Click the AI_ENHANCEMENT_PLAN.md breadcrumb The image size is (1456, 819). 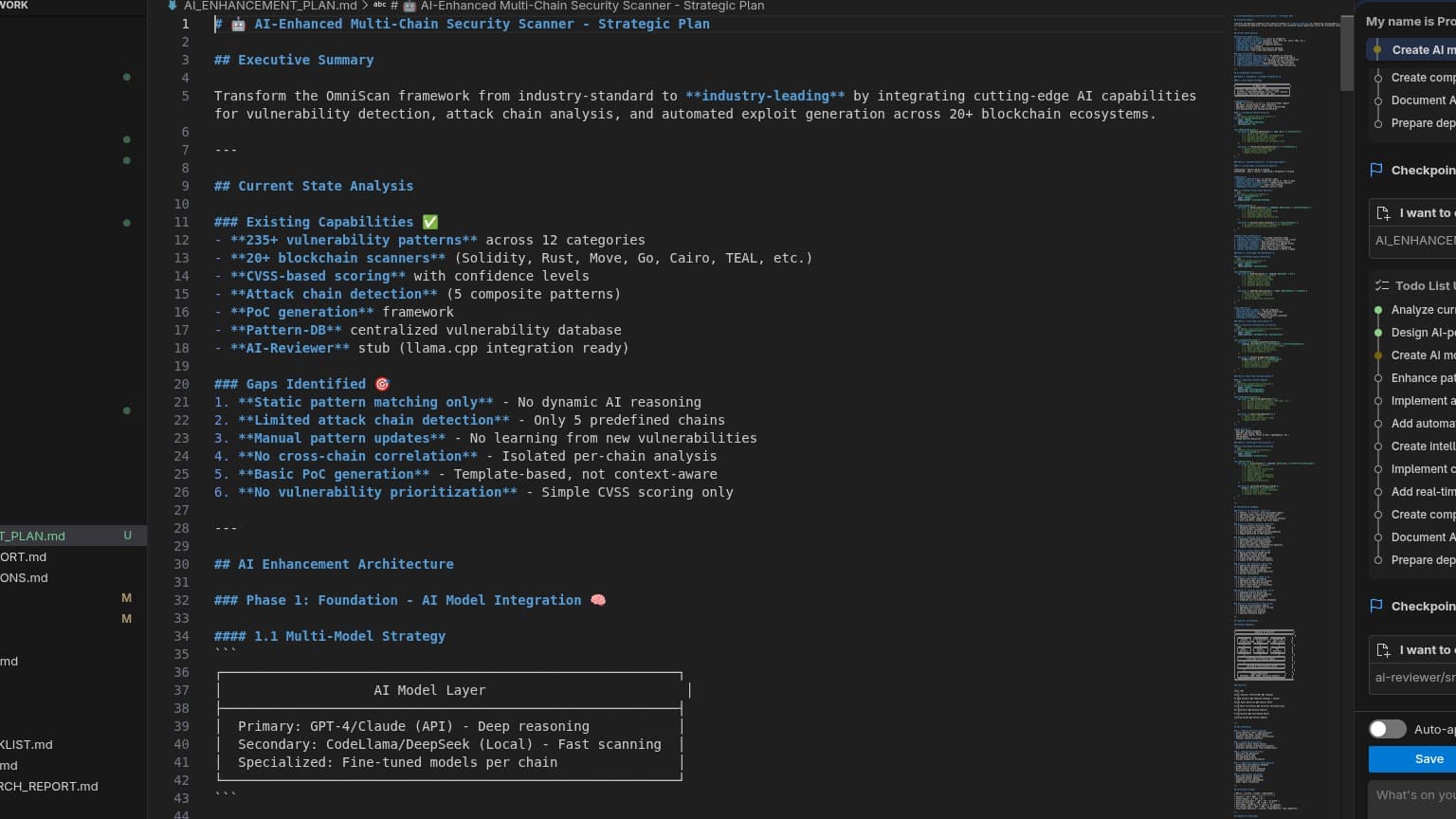tap(270, 6)
